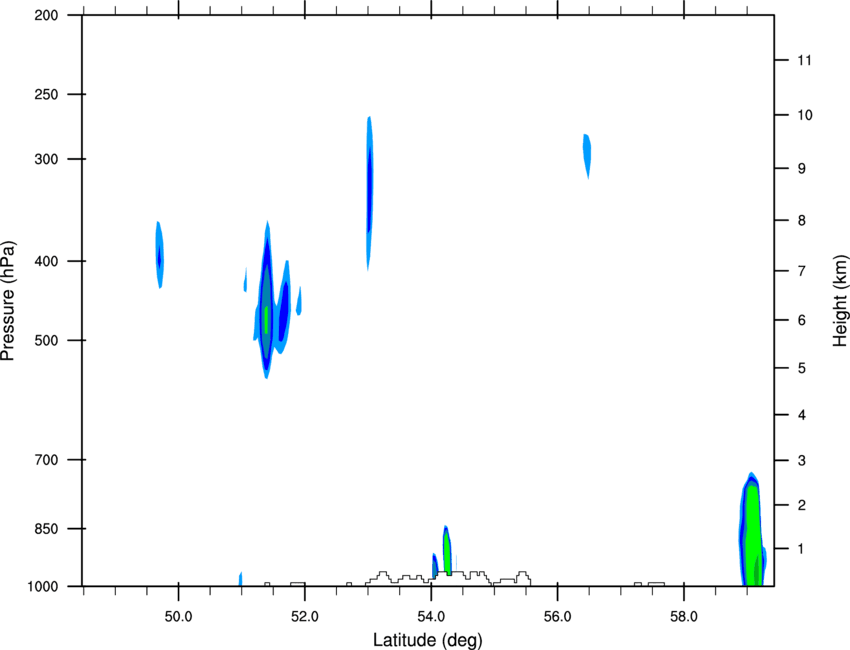The width and height of the screenshot is (850, 650).
Task: Click the 50.0 latitude tick label
Action: (x=178, y=617)
